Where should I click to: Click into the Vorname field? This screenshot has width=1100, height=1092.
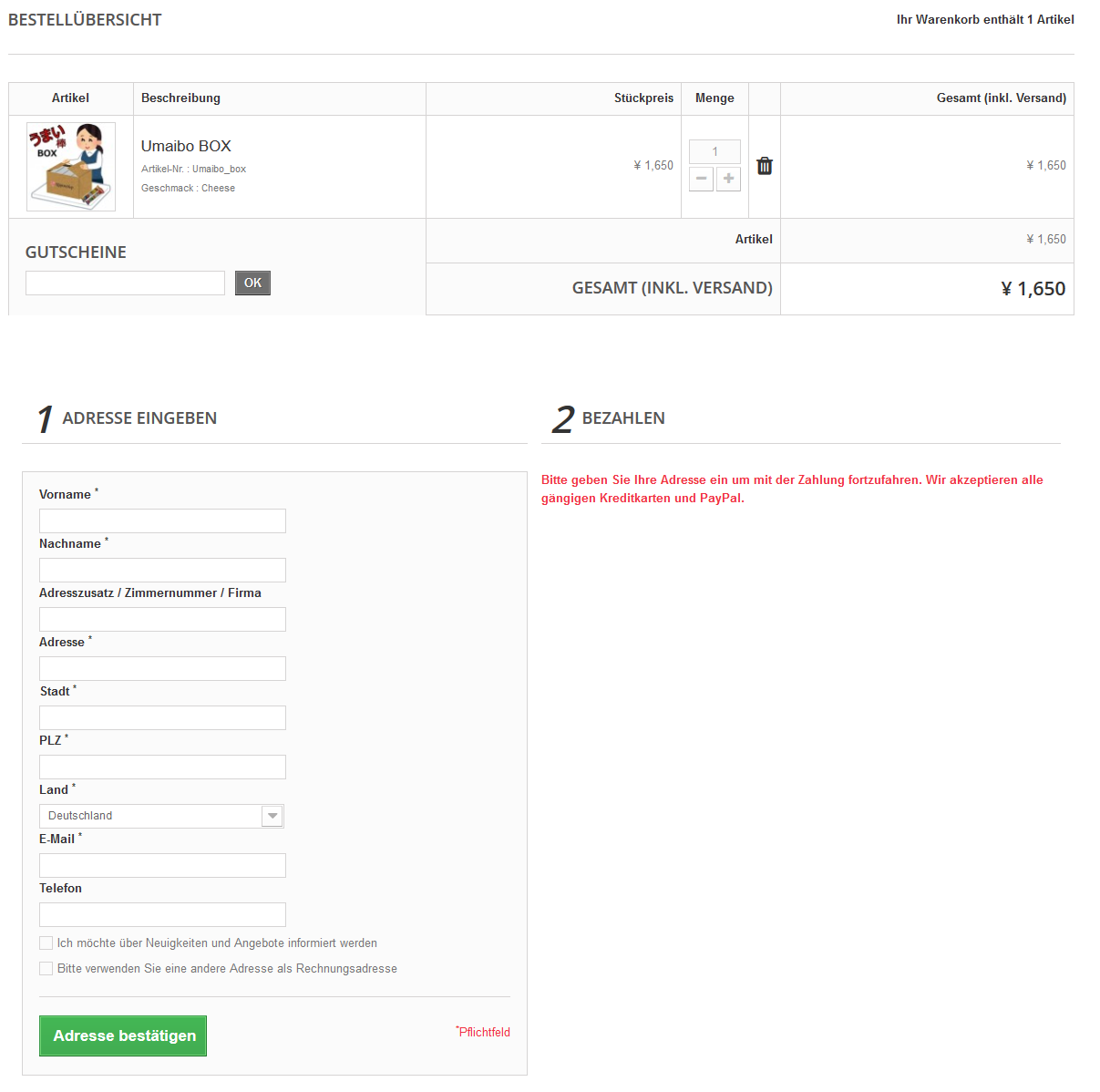point(162,521)
